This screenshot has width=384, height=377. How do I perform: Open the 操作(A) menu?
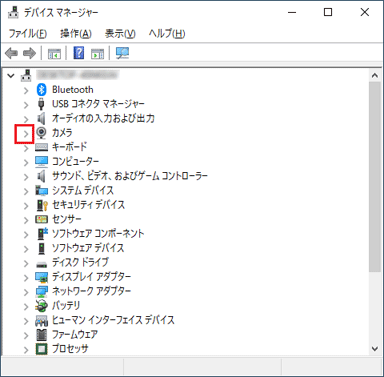pyautogui.click(x=76, y=33)
